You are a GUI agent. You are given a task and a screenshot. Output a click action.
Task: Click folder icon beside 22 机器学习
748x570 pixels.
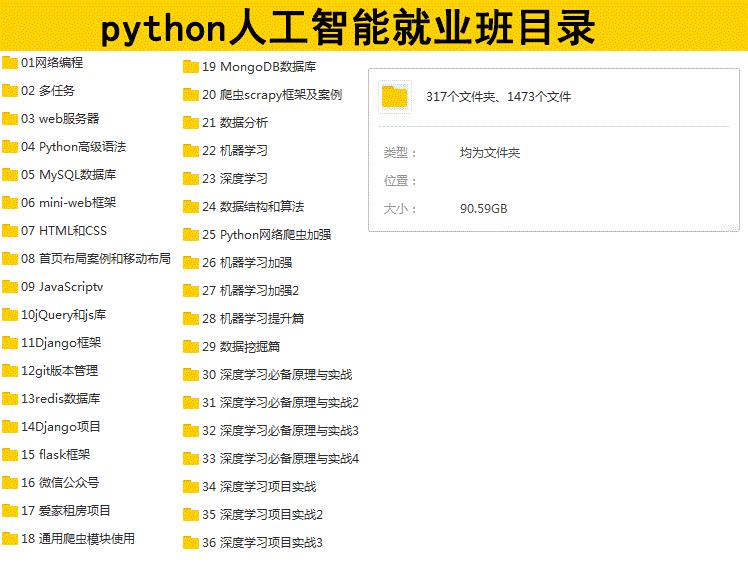[191, 151]
